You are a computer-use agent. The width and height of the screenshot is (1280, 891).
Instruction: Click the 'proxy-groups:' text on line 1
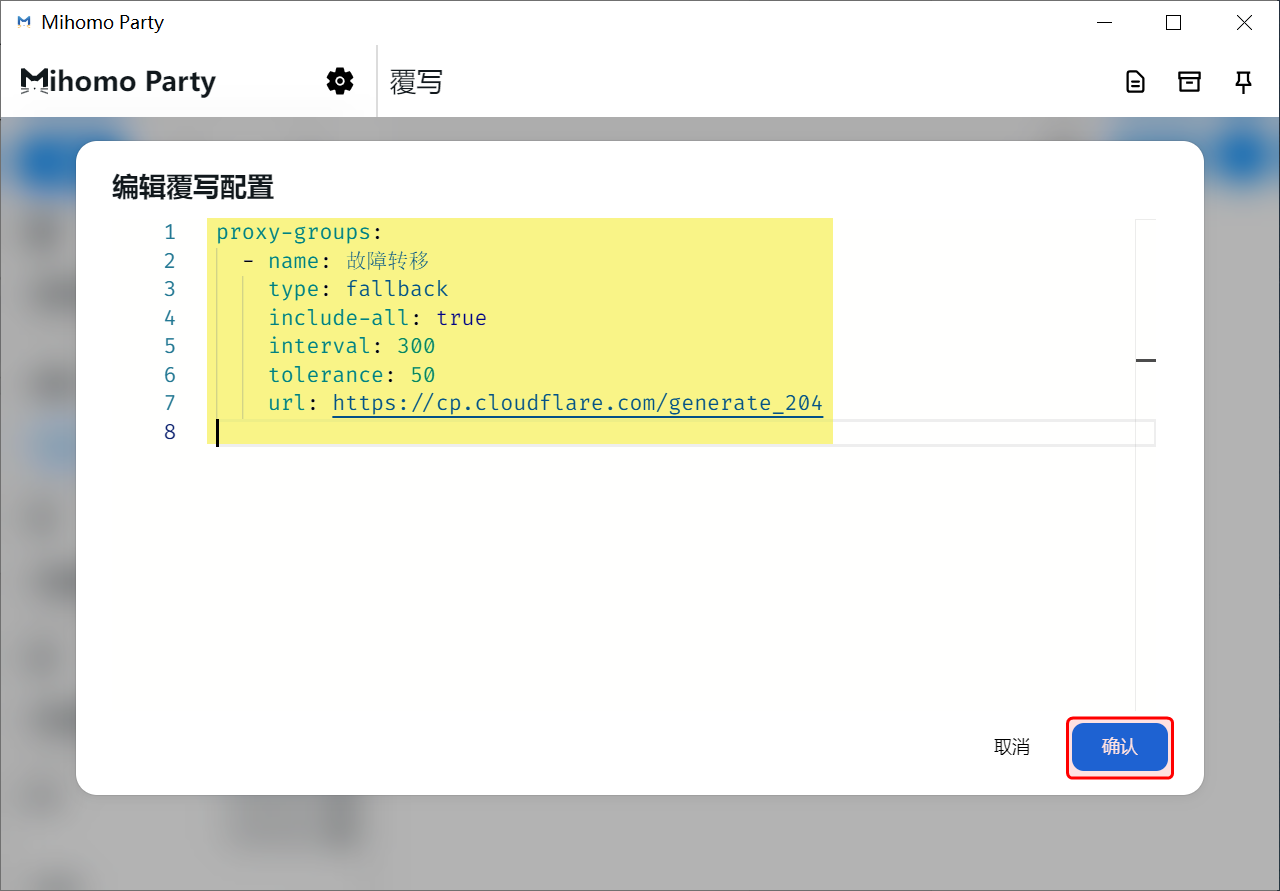click(x=299, y=232)
